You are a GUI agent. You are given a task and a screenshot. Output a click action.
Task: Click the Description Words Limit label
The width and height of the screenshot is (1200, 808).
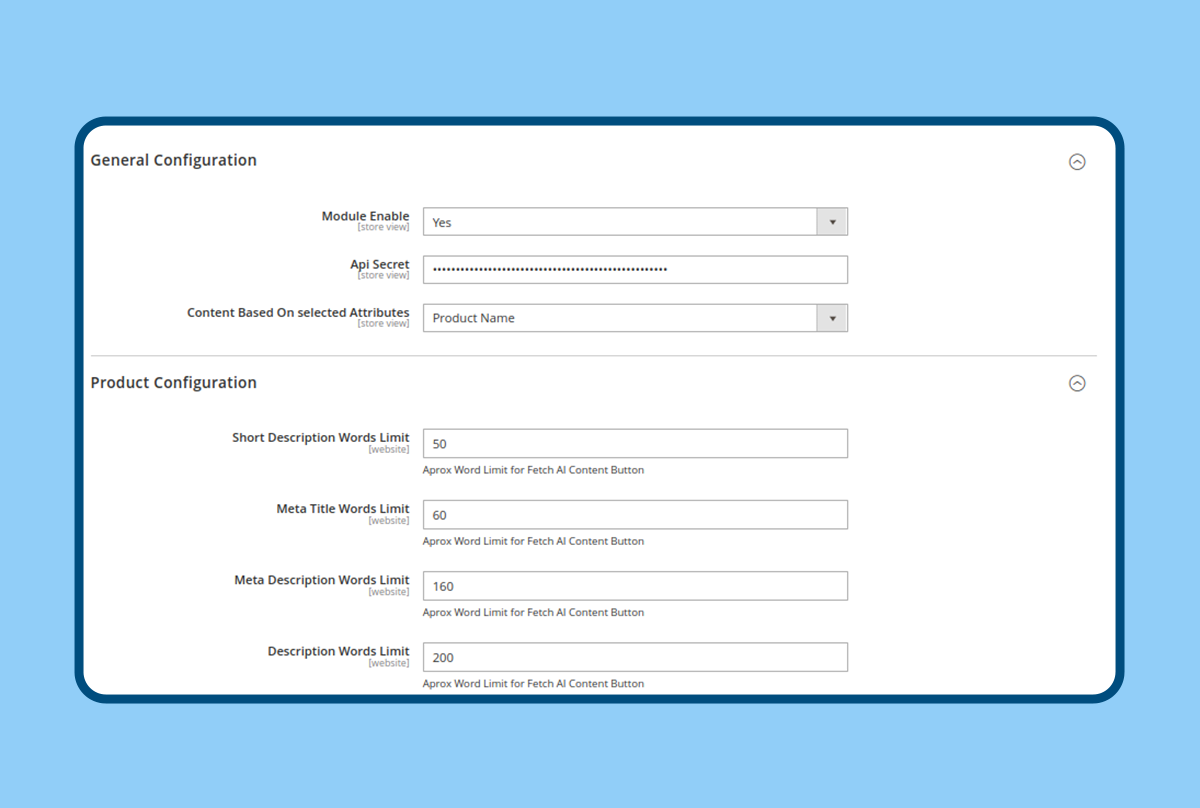point(338,651)
